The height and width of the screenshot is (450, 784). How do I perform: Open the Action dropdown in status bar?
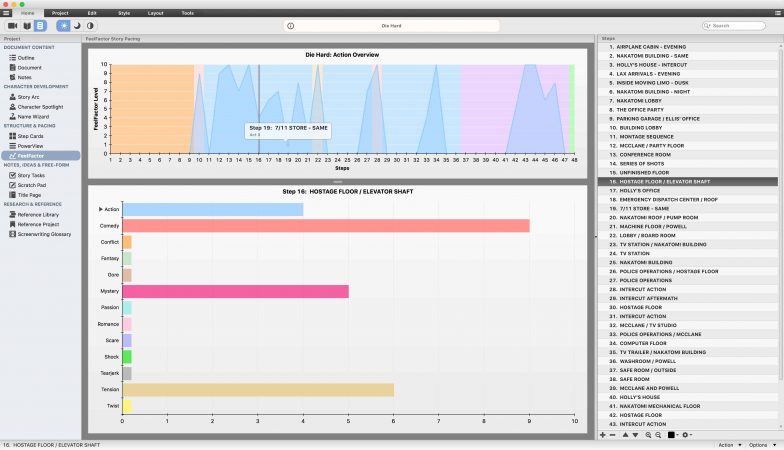coord(729,445)
